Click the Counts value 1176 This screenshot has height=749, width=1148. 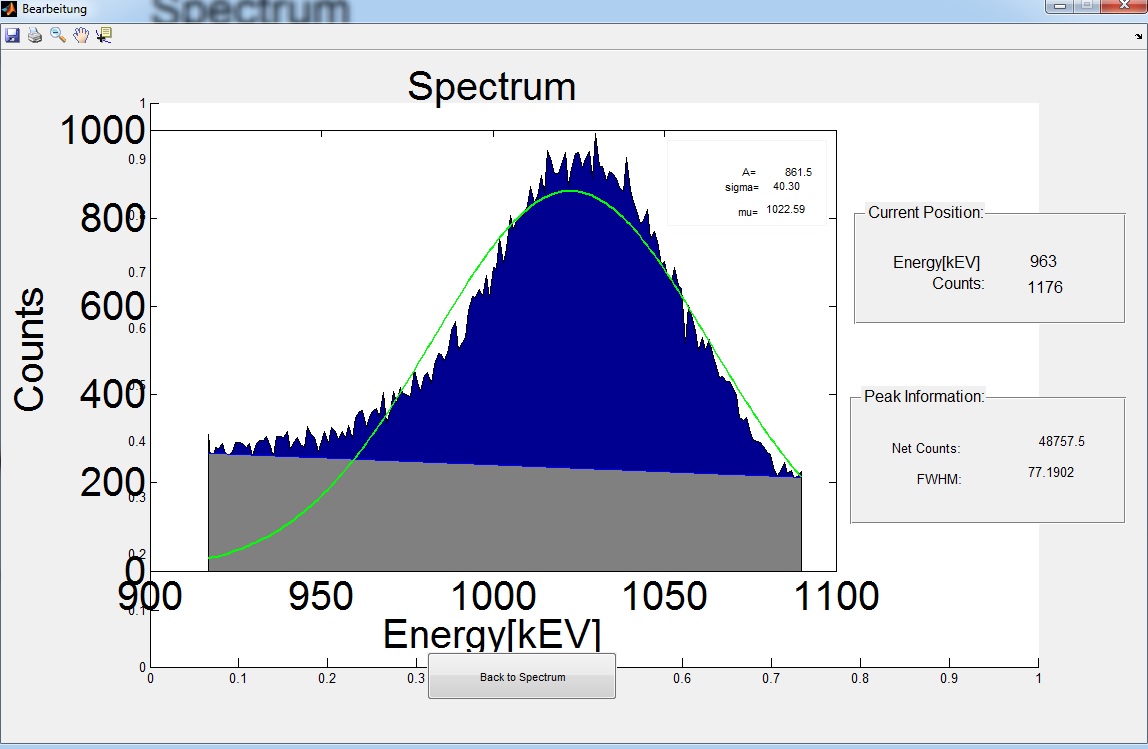(1044, 288)
